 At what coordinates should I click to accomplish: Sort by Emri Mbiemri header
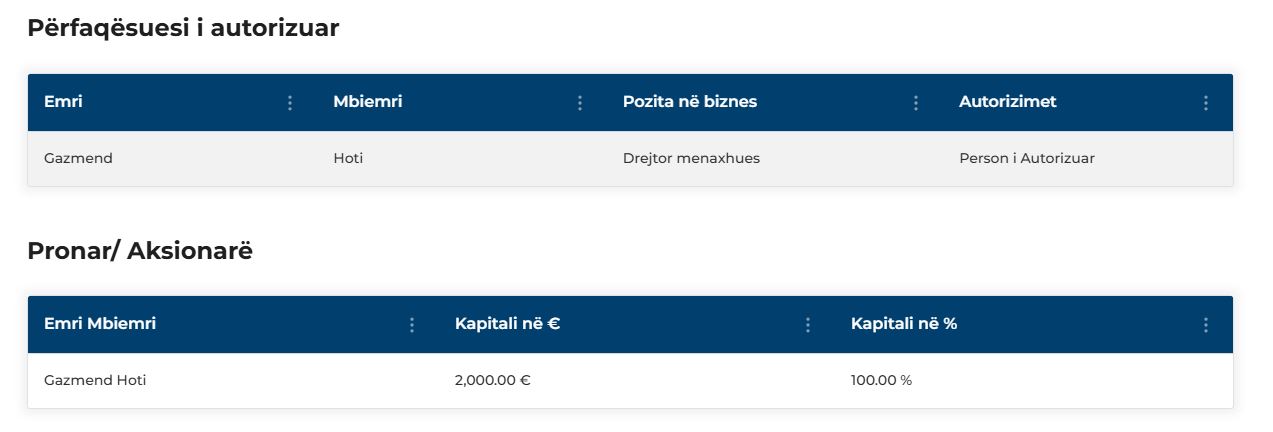pos(100,324)
